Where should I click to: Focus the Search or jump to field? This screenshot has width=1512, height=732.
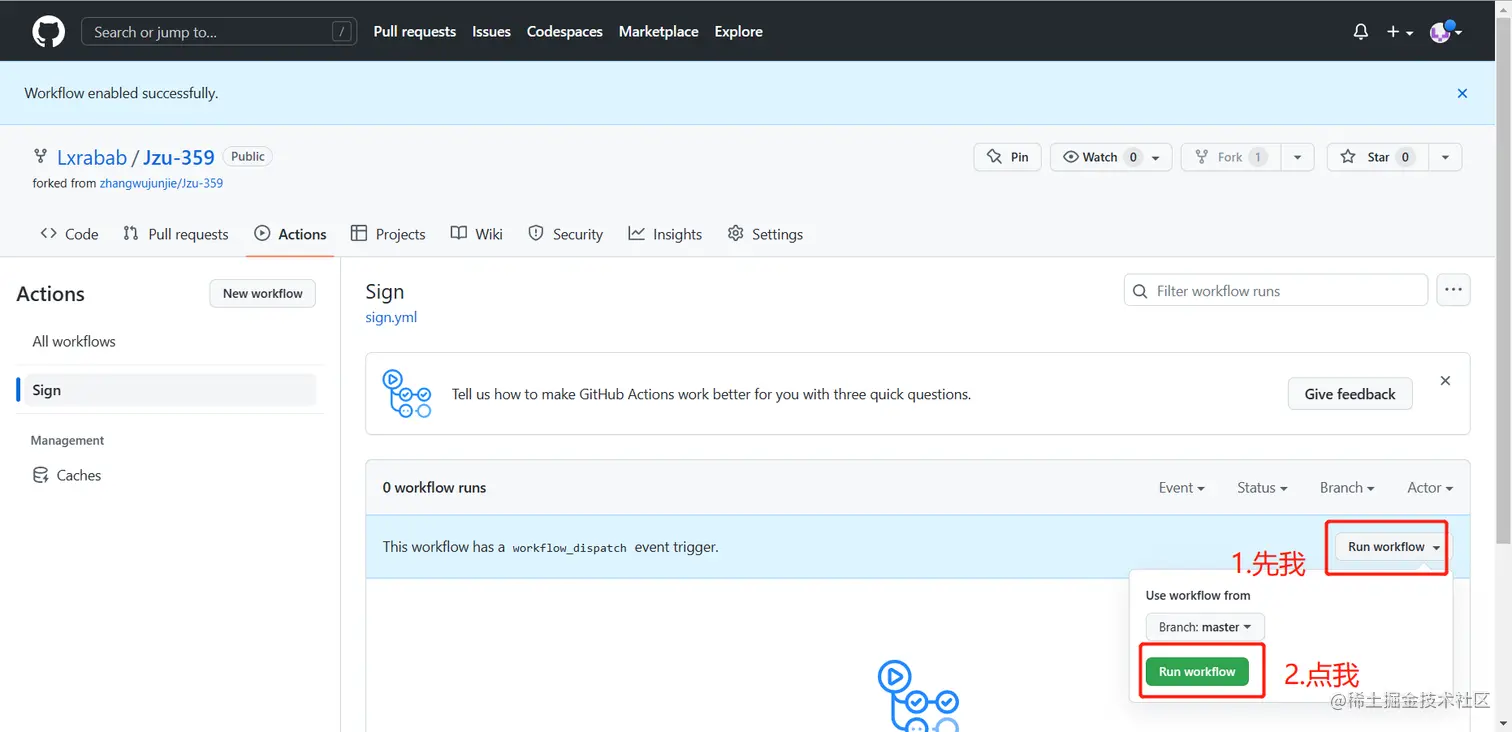[219, 32]
